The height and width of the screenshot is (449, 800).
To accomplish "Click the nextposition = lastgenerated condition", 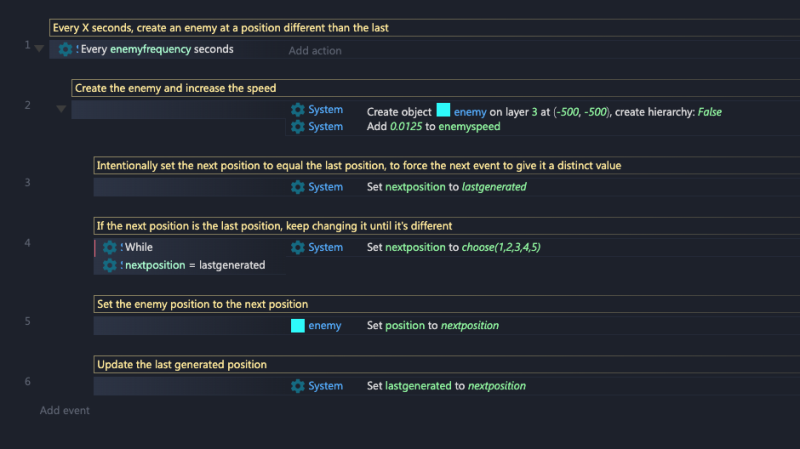I will click(x=195, y=265).
